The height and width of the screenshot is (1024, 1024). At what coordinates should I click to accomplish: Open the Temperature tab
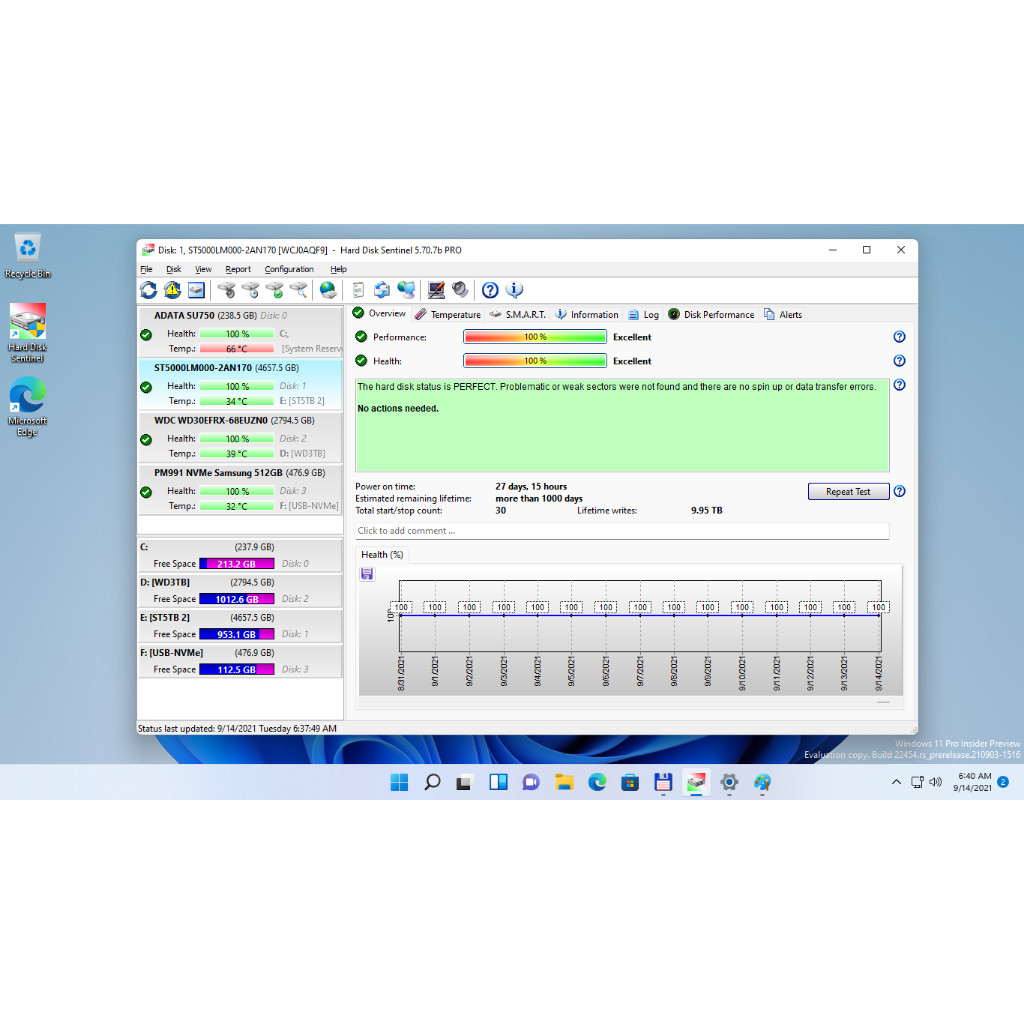coord(448,314)
